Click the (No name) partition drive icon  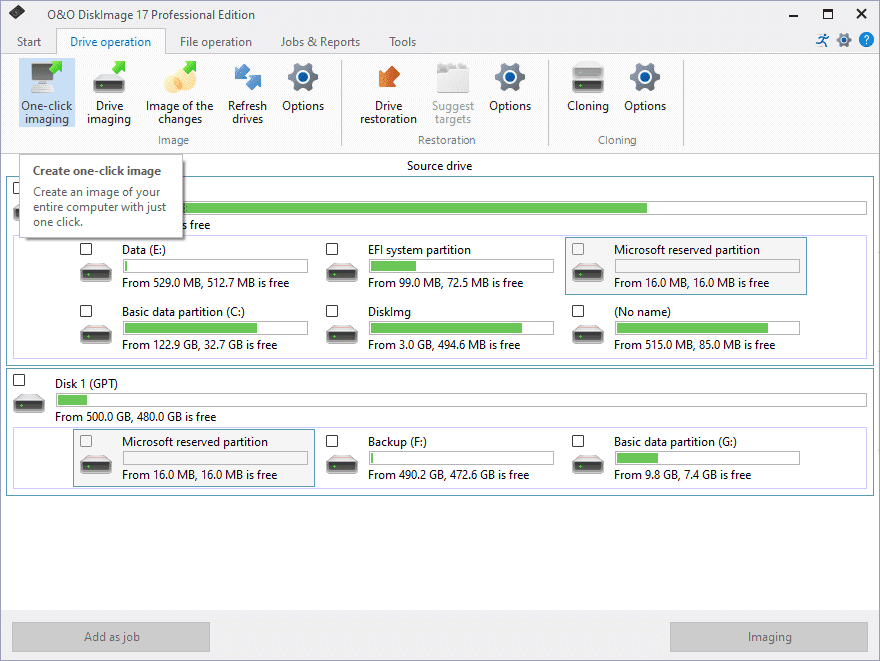tap(588, 334)
